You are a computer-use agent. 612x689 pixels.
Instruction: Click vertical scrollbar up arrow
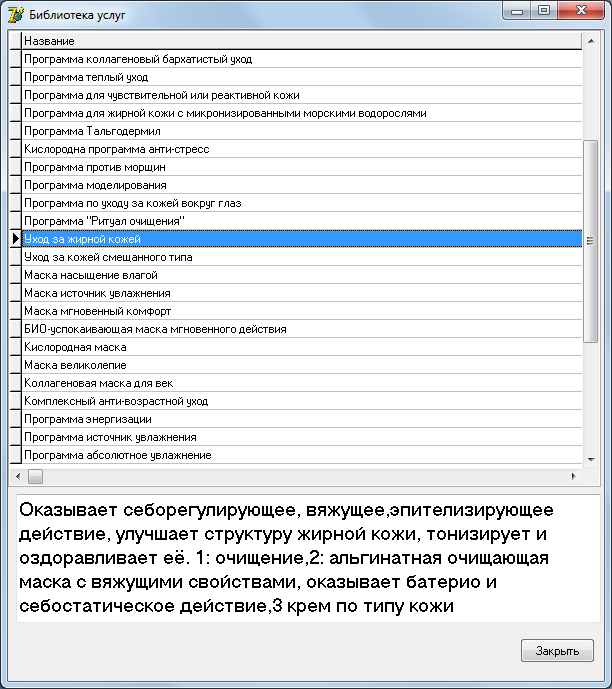pyautogui.click(x=591, y=41)
